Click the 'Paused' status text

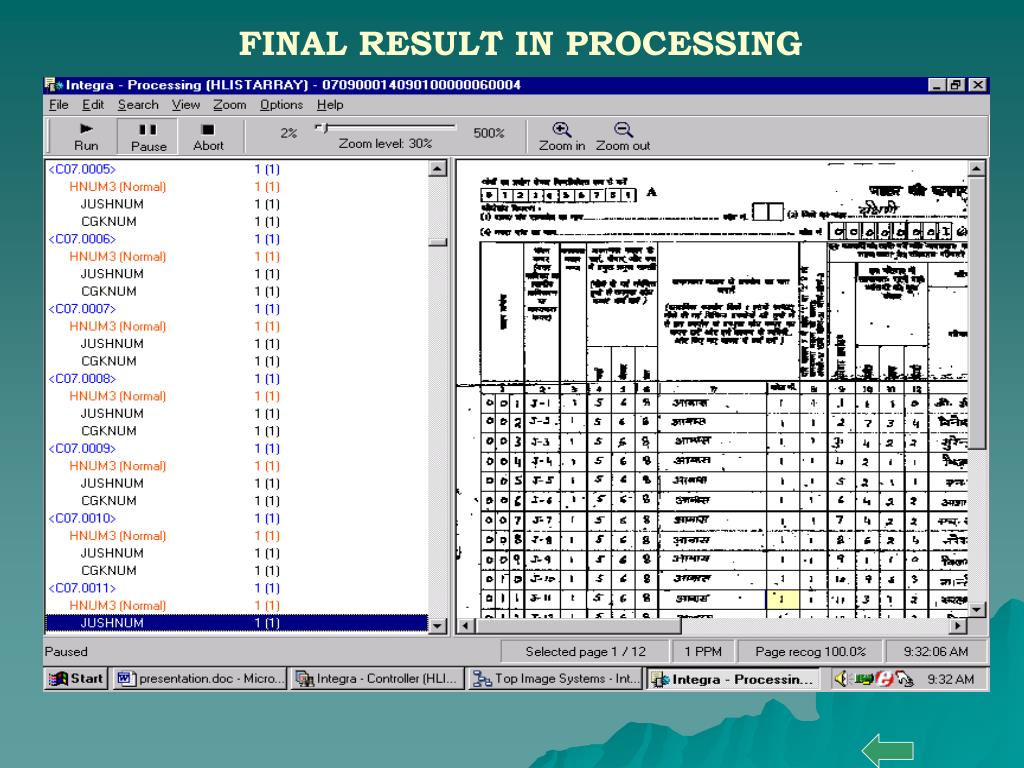click(x=66, y=652)
